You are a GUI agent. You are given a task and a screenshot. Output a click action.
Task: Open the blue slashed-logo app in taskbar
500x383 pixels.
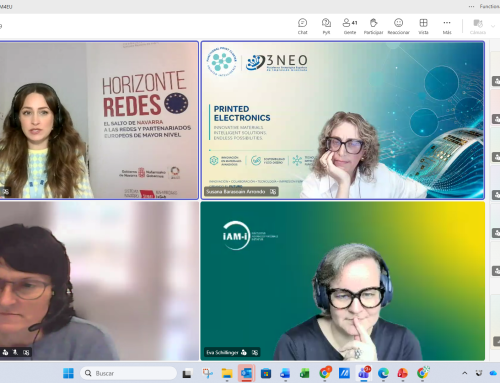click(344, 373)
